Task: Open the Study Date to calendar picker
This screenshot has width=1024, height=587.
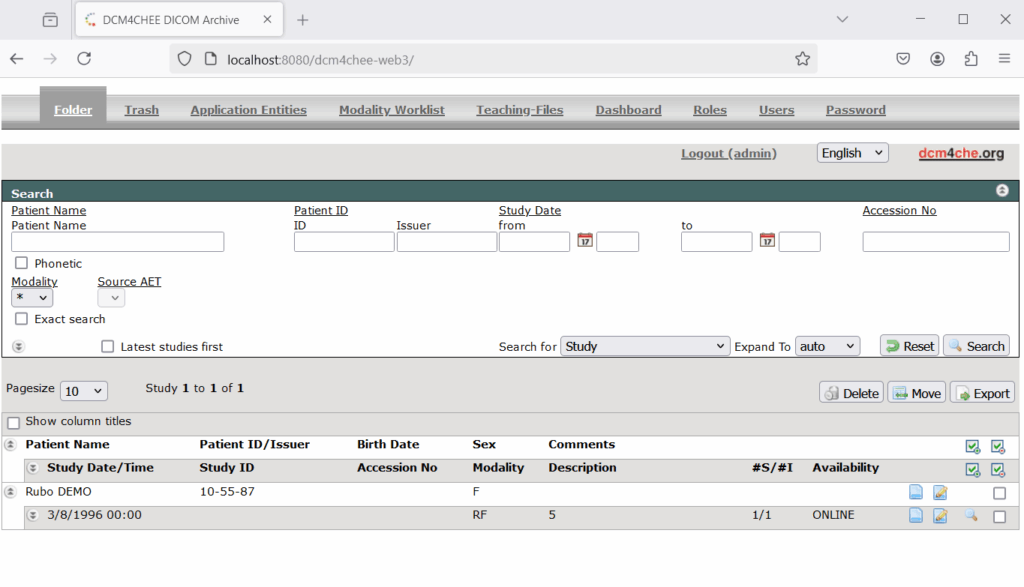Action: coord(767,241)
